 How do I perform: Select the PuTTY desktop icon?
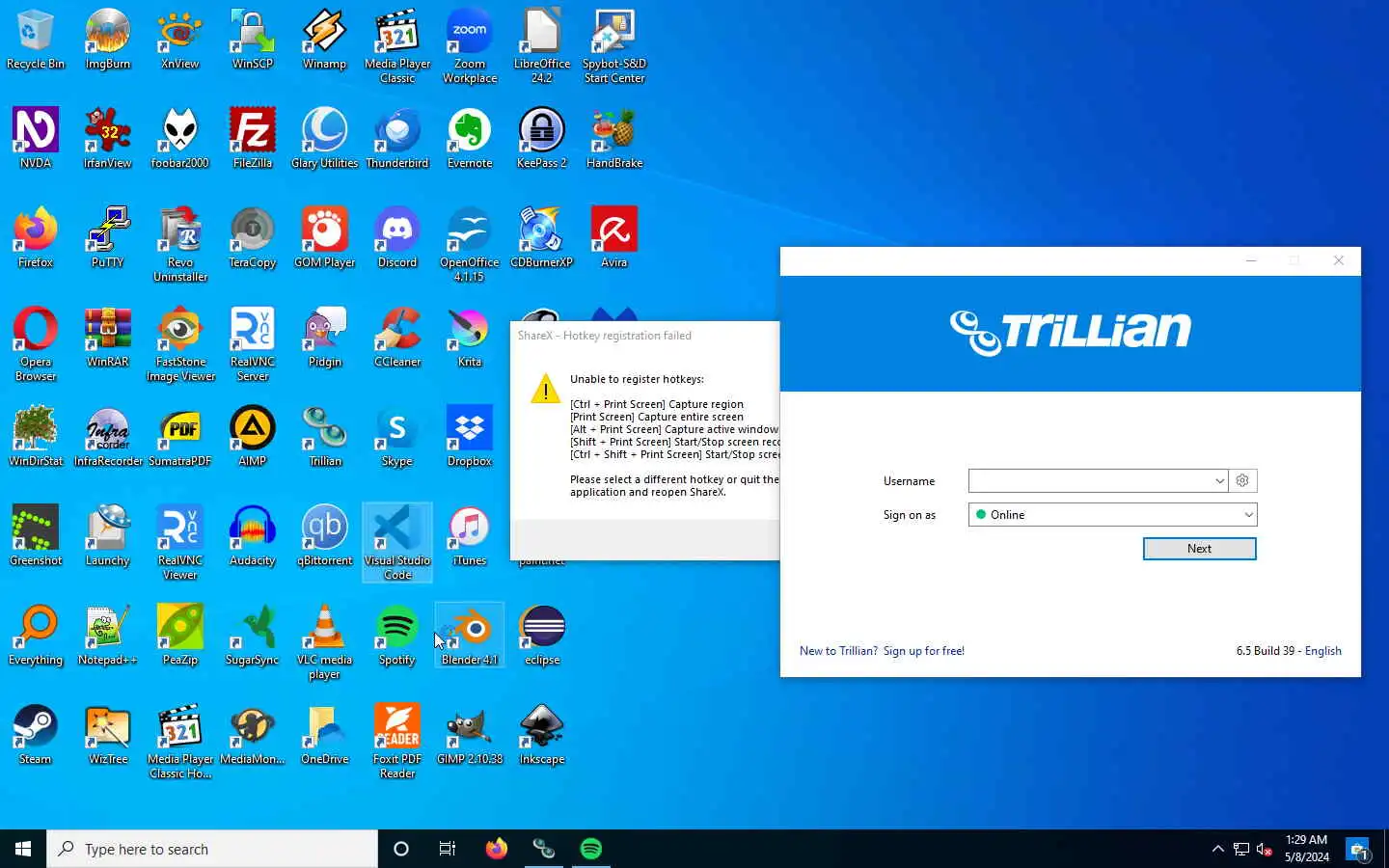[108, 238]
